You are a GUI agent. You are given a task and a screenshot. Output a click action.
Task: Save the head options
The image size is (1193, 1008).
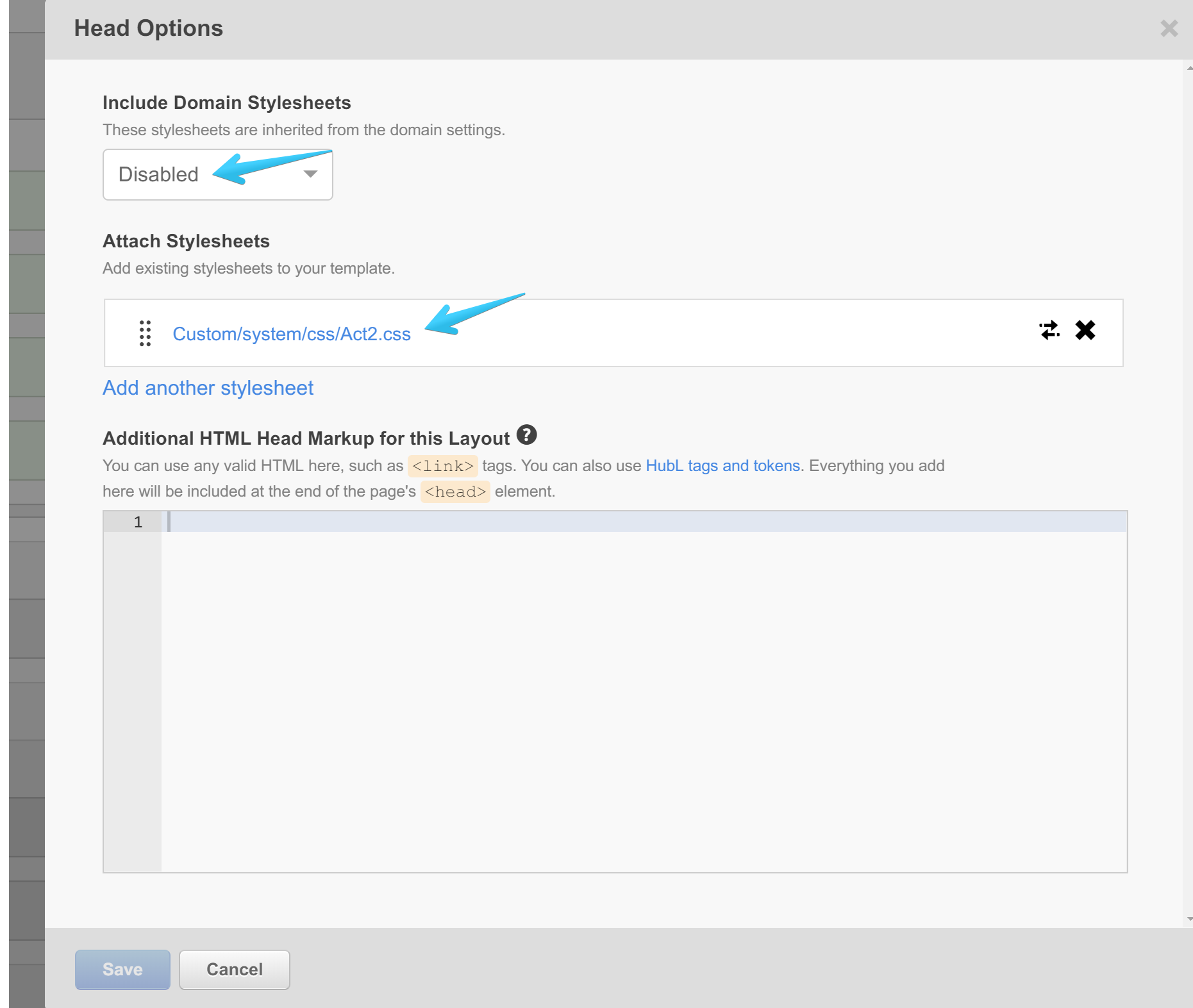(122, 970)
